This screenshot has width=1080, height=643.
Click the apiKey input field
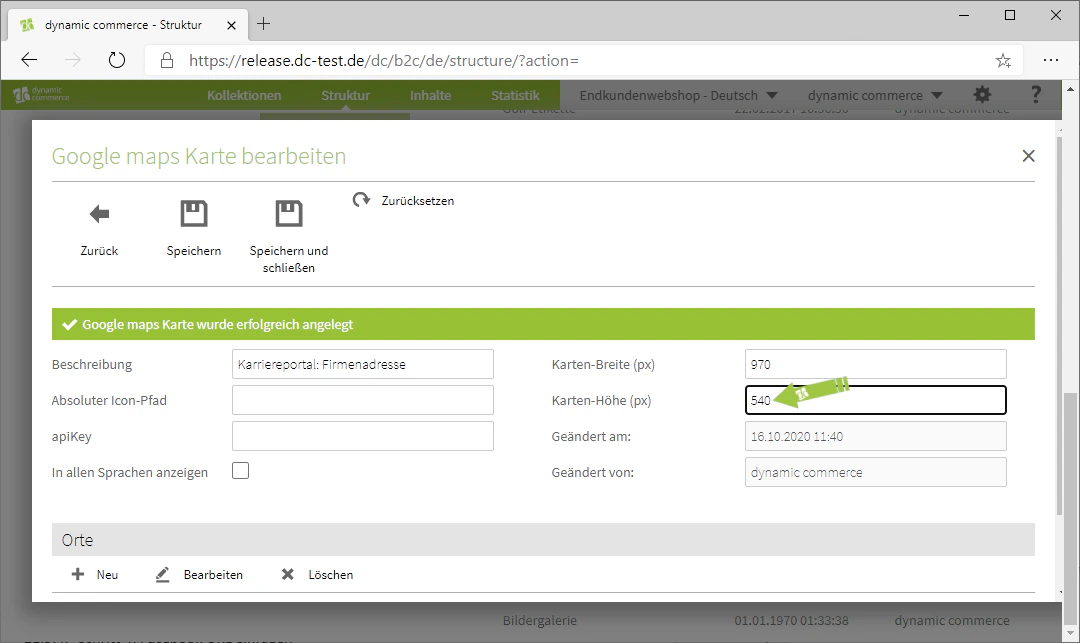363,436
